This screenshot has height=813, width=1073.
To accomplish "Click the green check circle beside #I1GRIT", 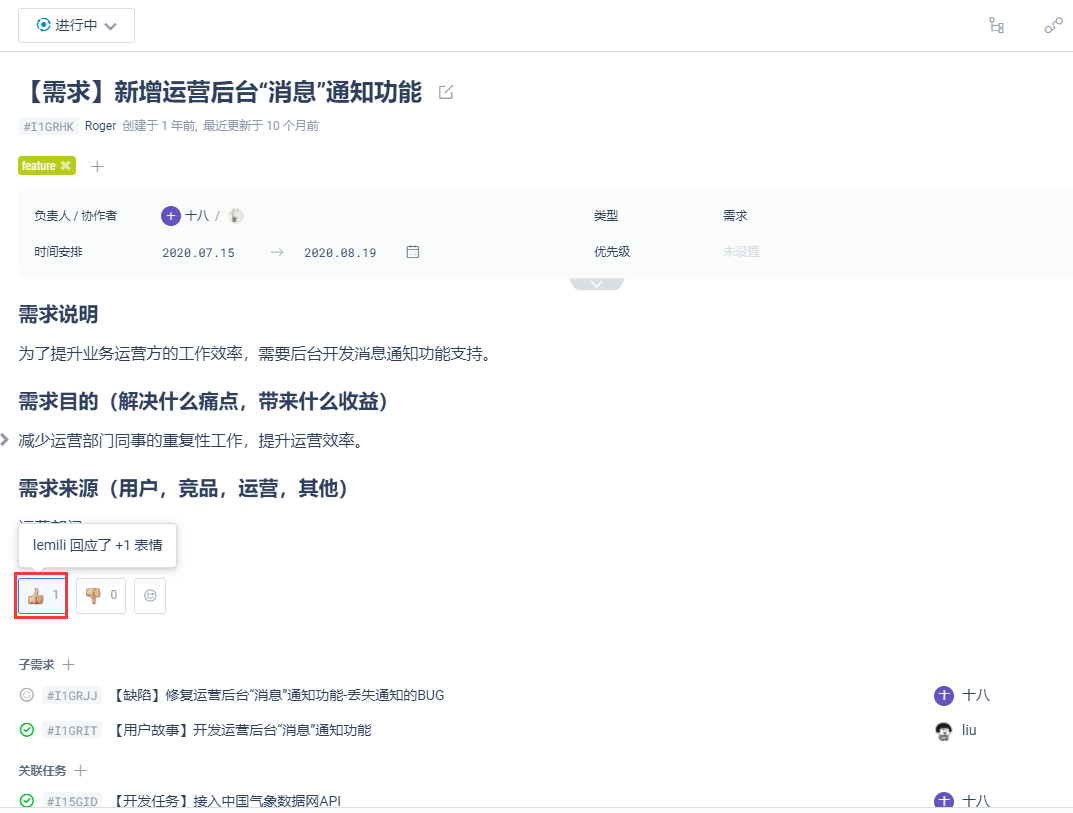I will point(25,730).
